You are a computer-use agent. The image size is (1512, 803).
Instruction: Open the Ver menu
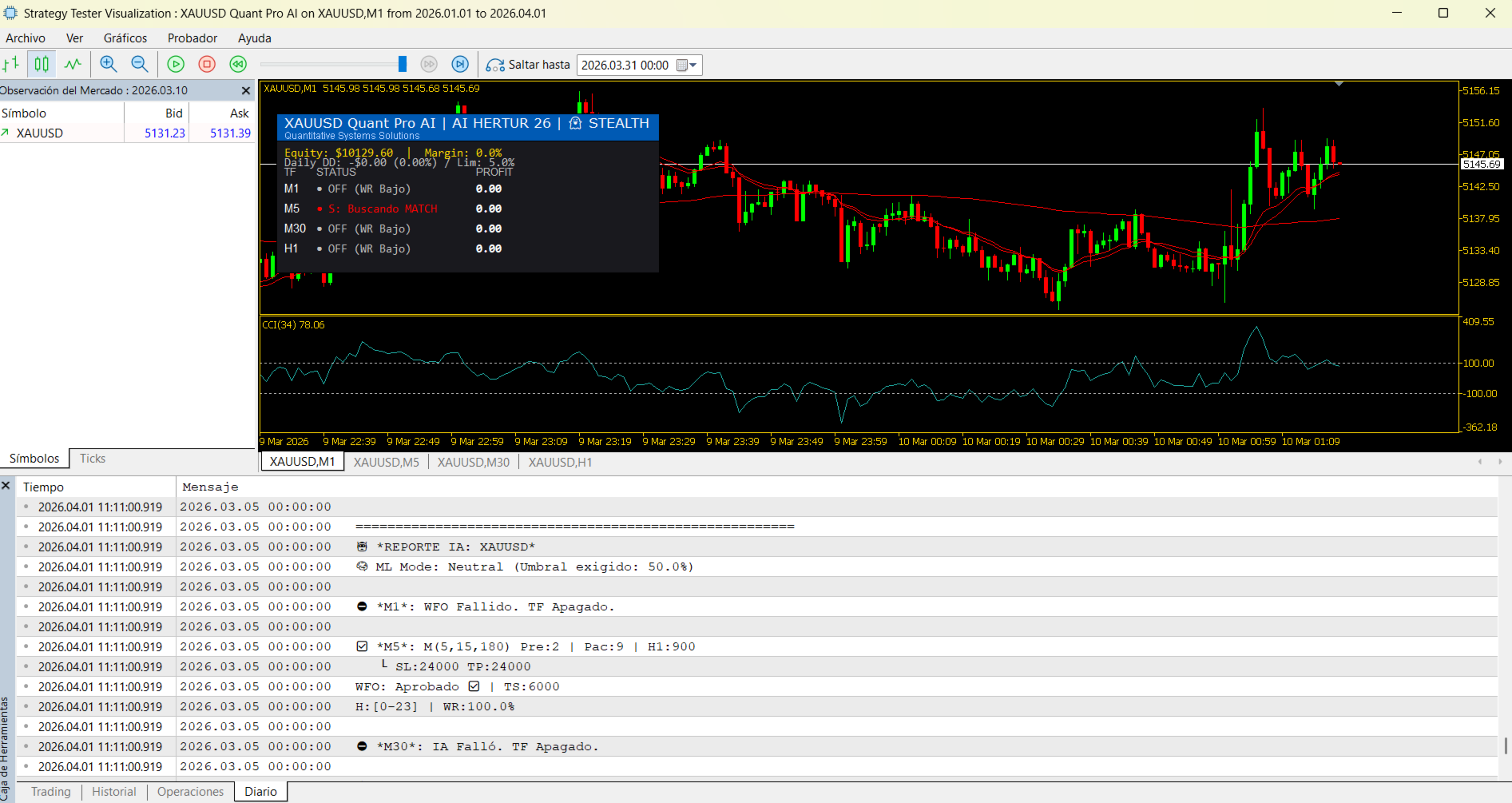[x=74, y=38]
